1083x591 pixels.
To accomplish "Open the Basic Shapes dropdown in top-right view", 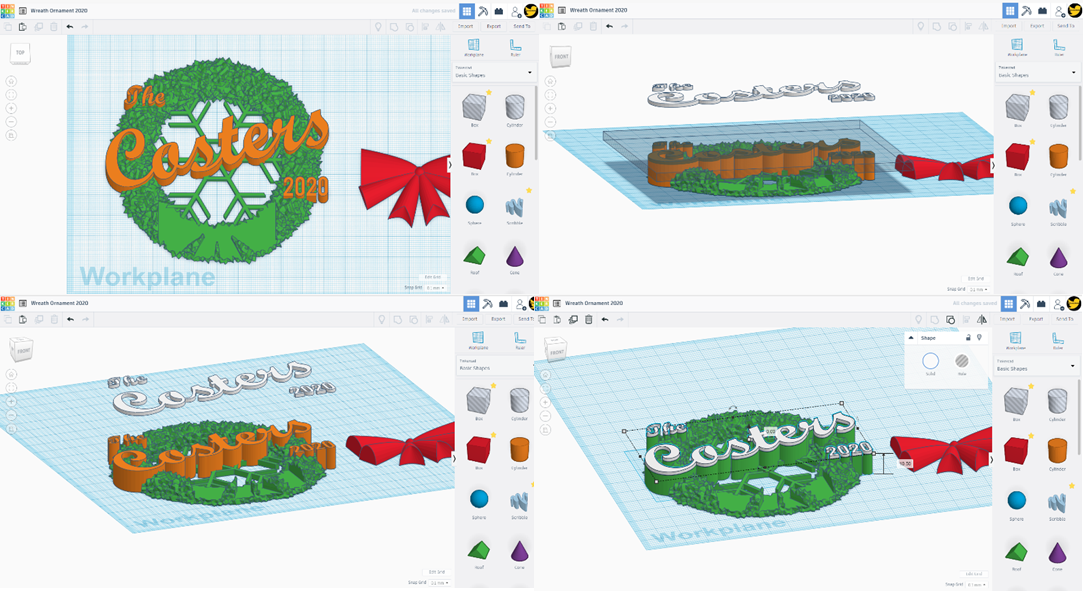I will click(1036, 72).
